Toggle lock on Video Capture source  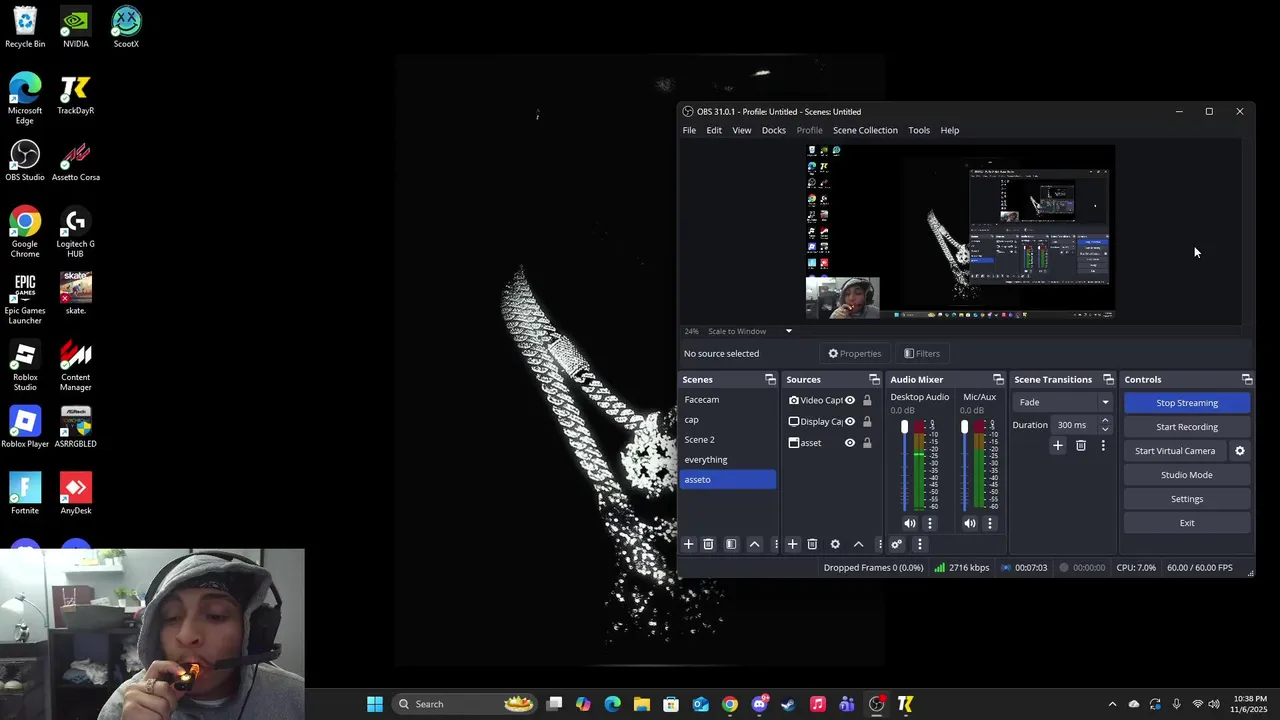[x=867, y=400]
